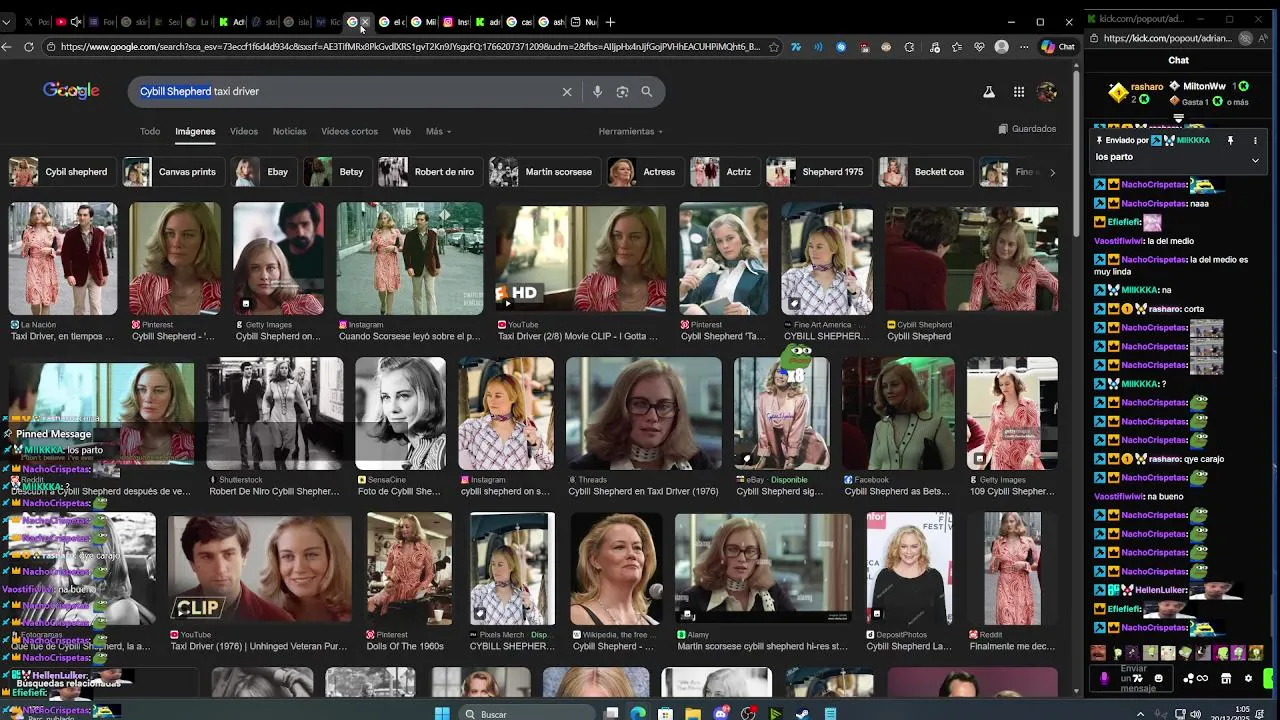The width and height of the screenshot is (1280, 720).
Task: Filter by 'Beckett coa' chip
Action: [x=924, y=172]
